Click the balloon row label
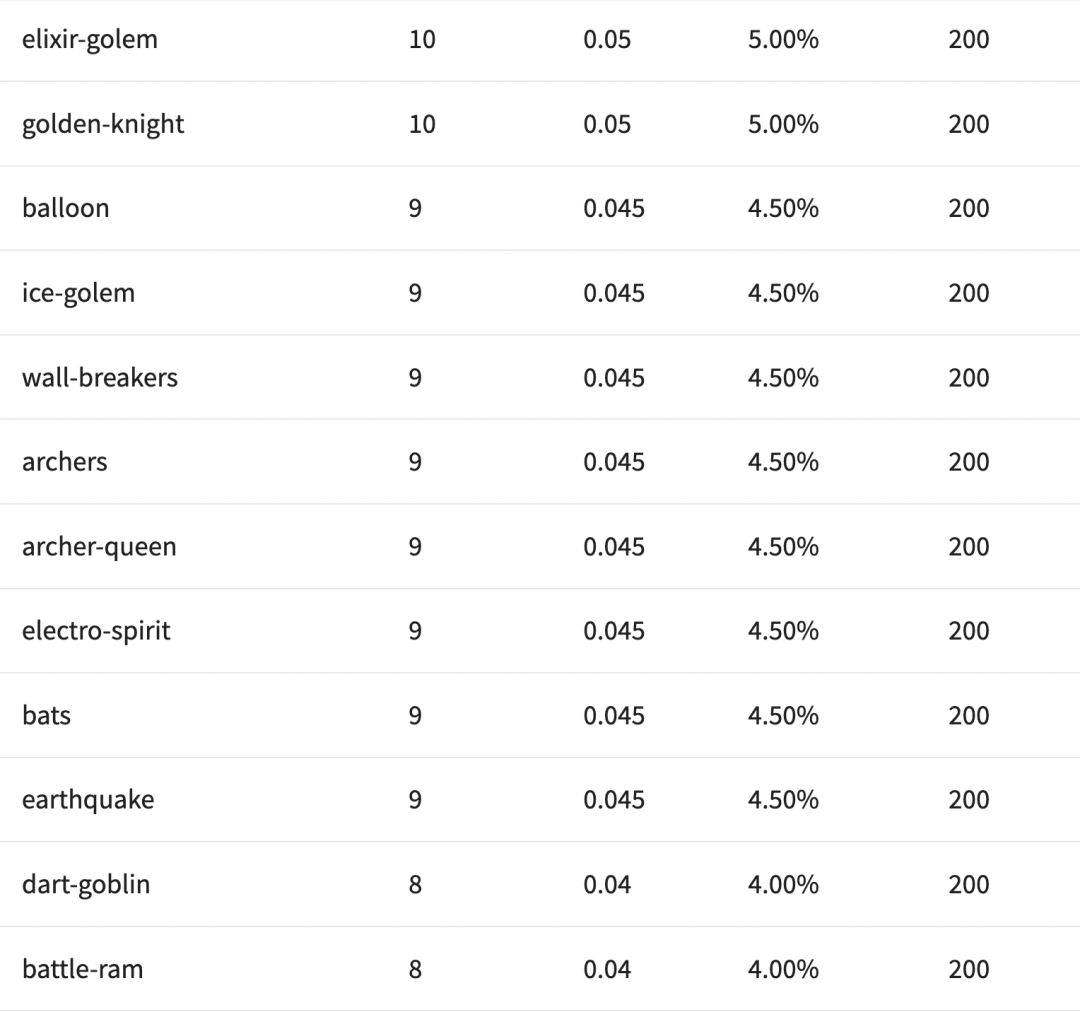The width and height of the screenshot is (1080, 1012). click(66, 208)
